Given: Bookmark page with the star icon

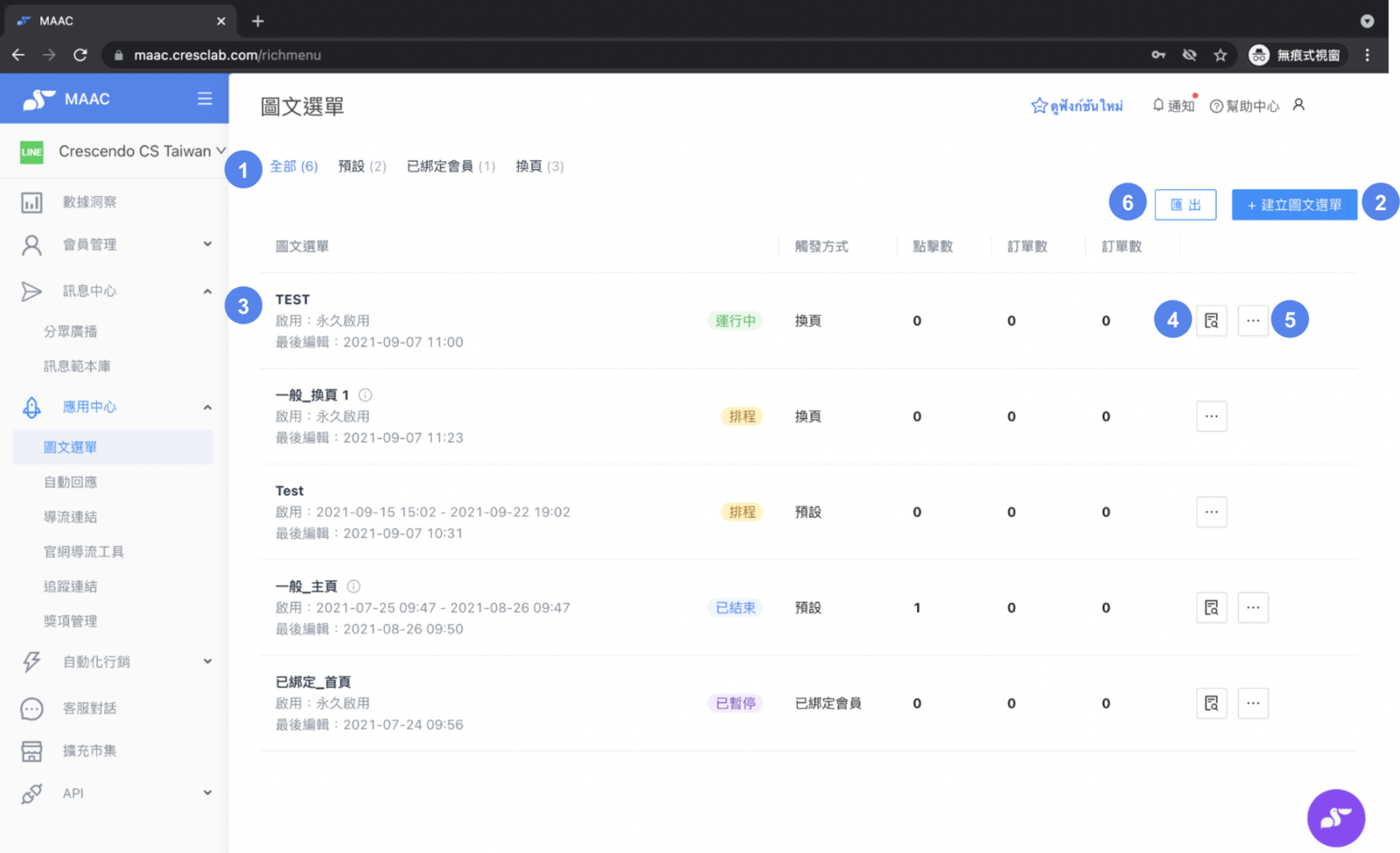Looking at the screenshot, I should point(1220,55).
